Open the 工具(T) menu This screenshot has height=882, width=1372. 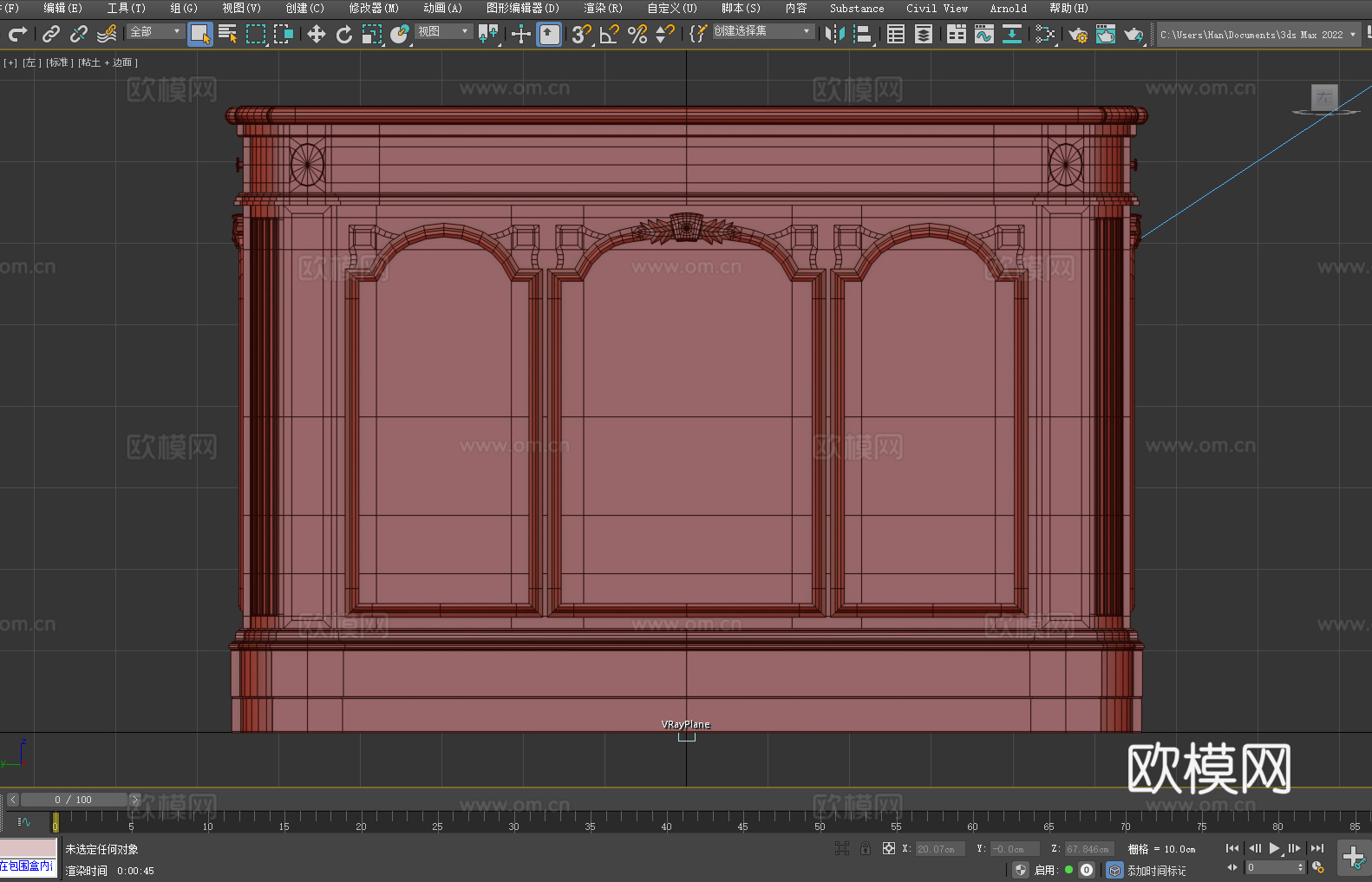click(127, 8)
